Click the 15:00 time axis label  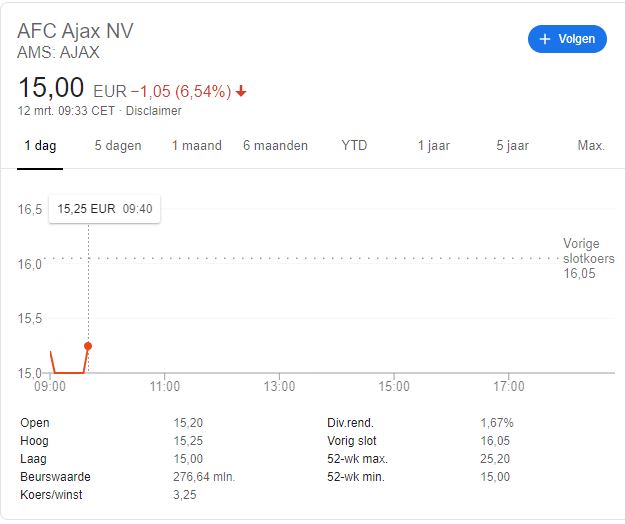click(394, 386)
